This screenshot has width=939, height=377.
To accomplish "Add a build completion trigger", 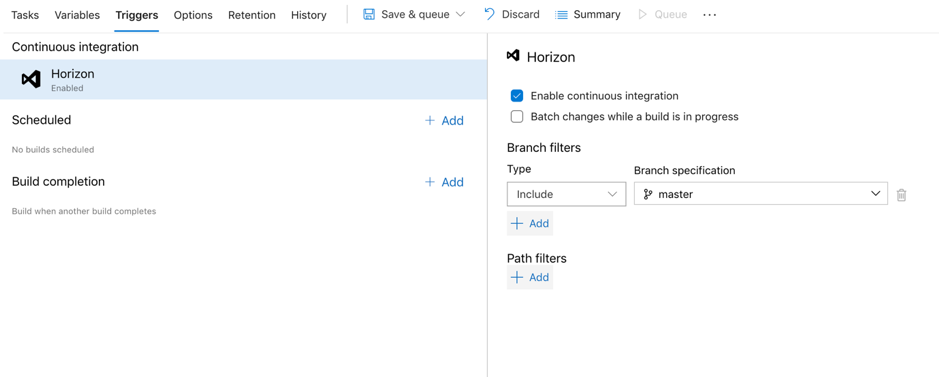I will pyautogui.click(x=444, y=182).
